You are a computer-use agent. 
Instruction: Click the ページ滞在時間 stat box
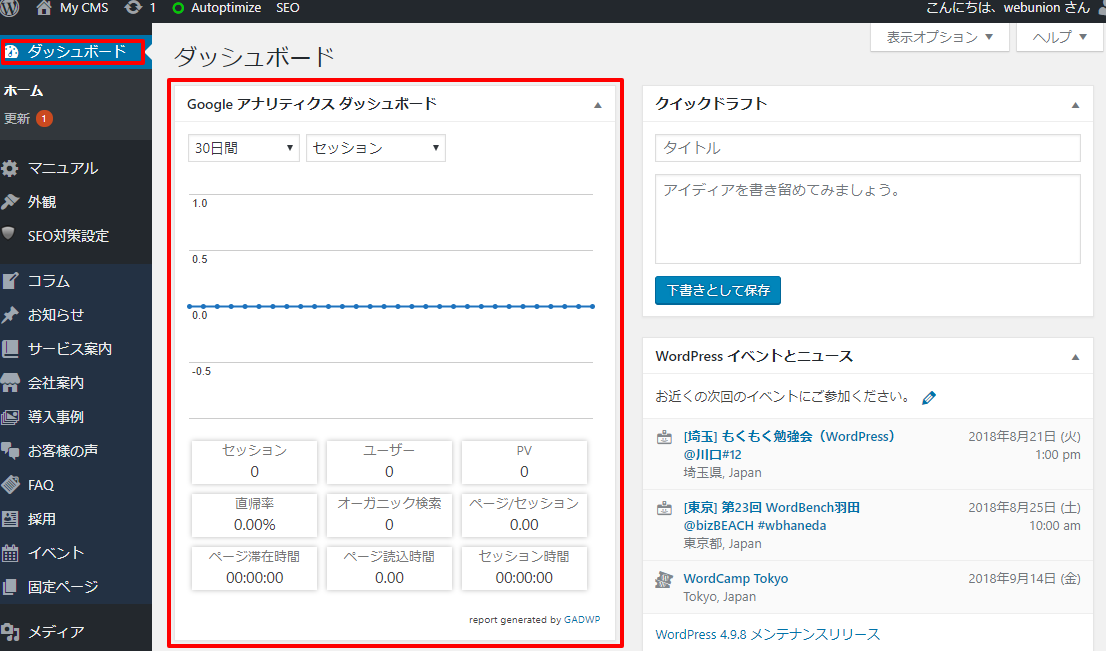(x=254, y=568)
